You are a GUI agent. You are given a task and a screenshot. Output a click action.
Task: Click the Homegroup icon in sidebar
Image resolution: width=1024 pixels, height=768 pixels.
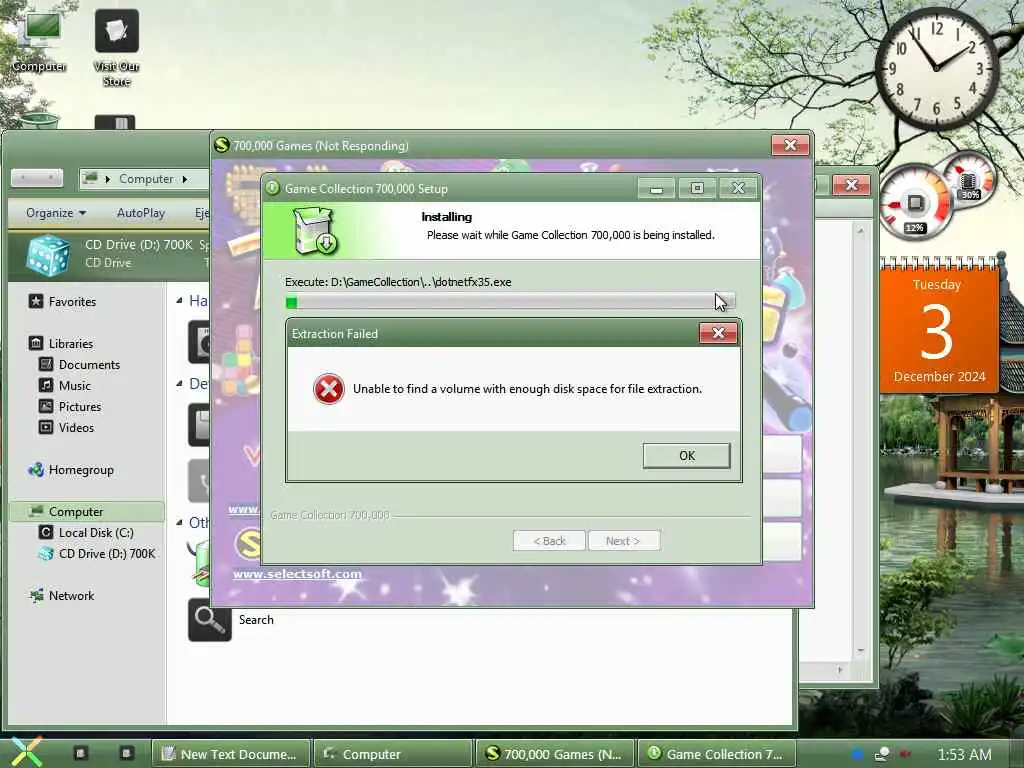pos(36,469)
